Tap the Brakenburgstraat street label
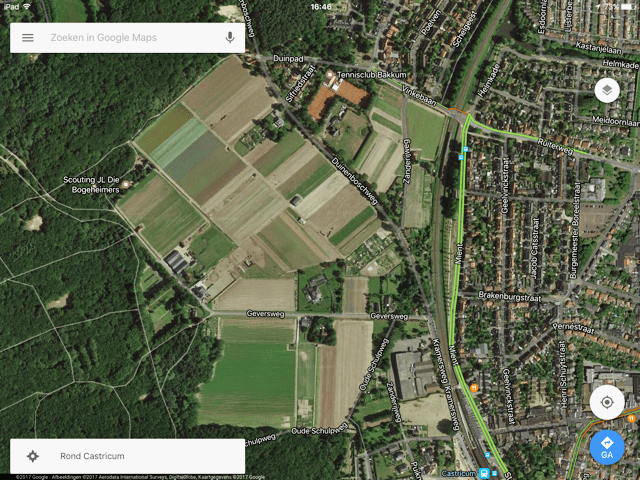640x480 pixels. click(510, 296)
